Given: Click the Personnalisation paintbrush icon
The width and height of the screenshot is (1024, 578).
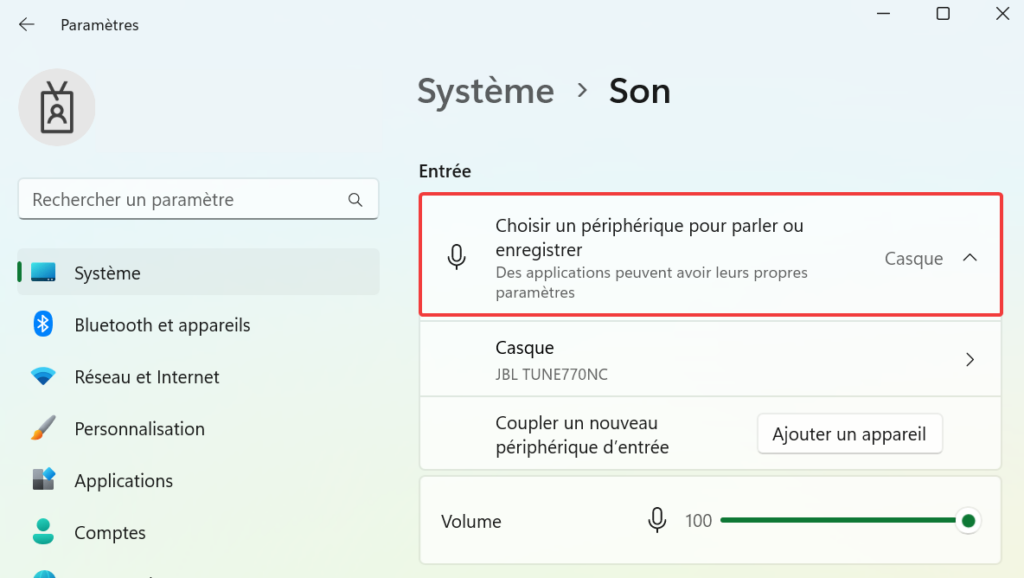Looking at the screenshot, I should tap(43, 429).
